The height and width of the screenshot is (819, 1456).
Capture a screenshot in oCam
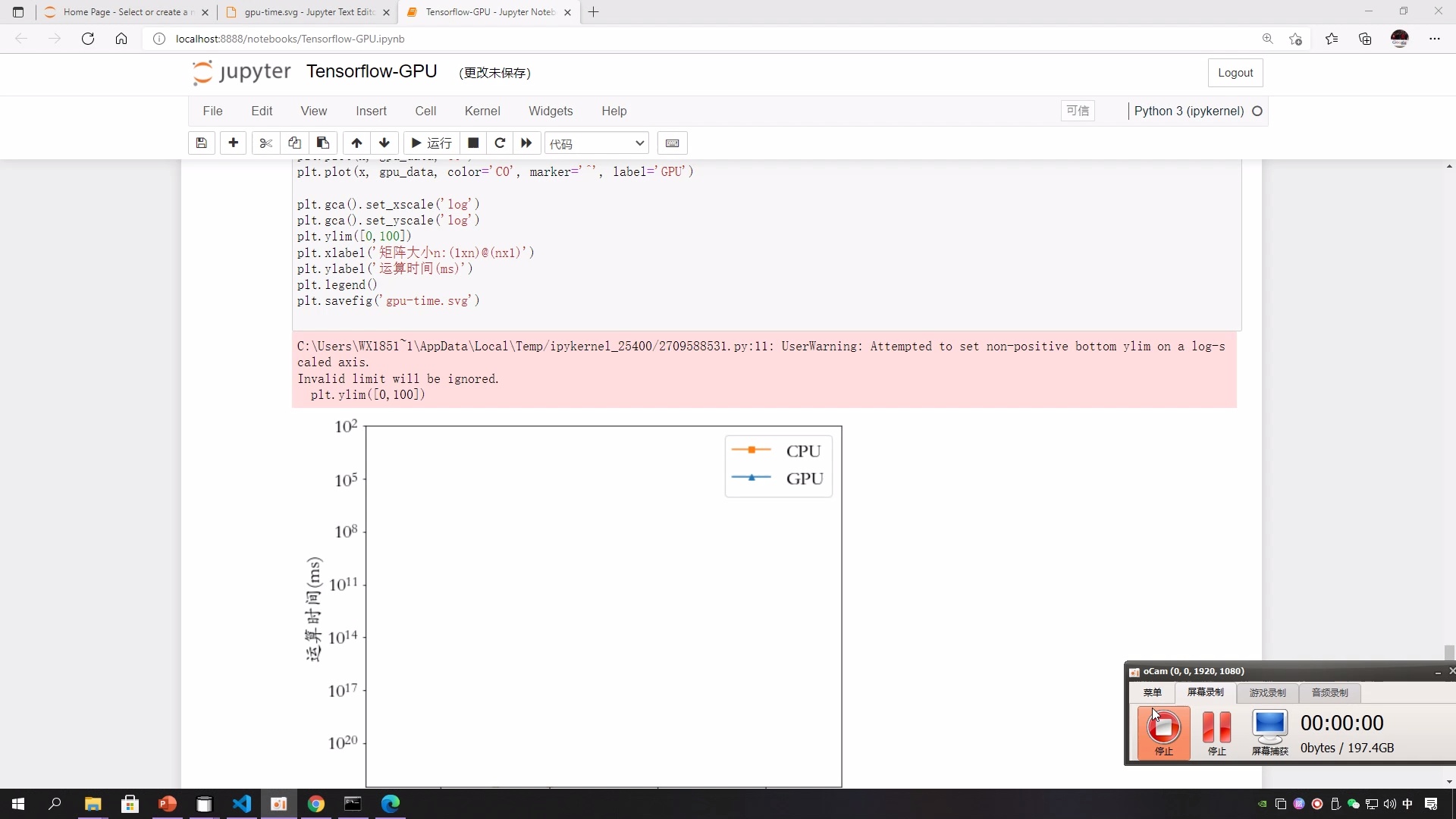[1270, 730]
